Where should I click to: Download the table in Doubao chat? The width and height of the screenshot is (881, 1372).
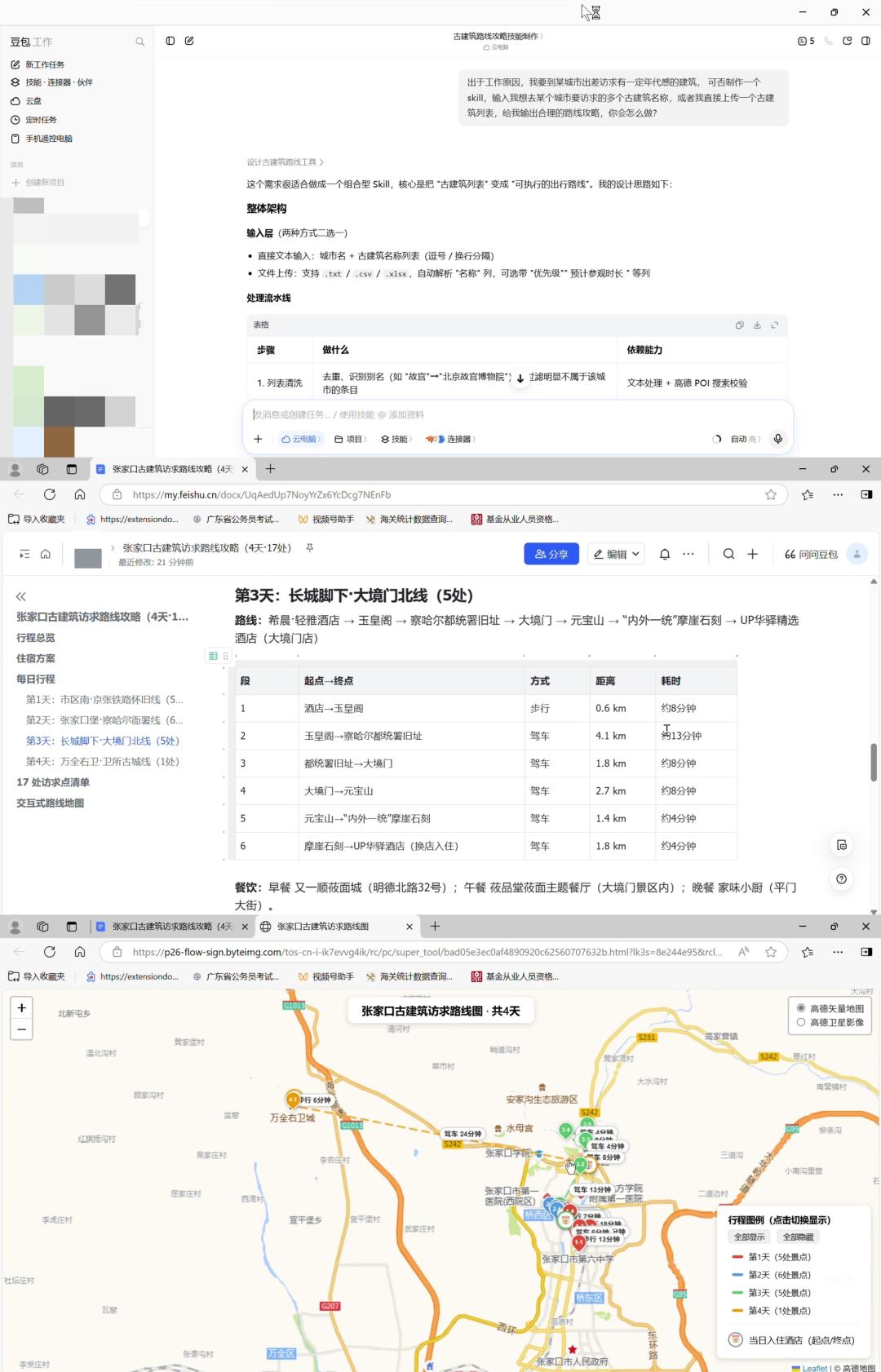[x=757, y=325]
